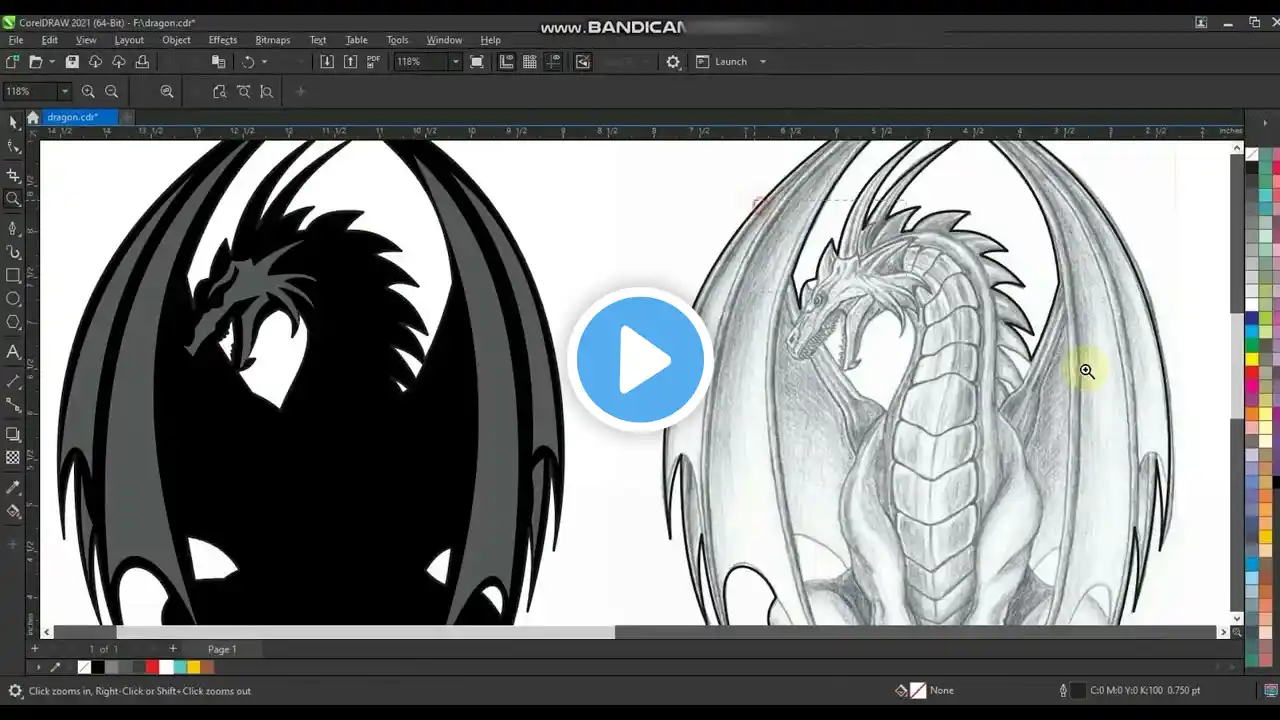
Task: Select the Text tool
Action: pyautogui.click(x=13, y=352)
